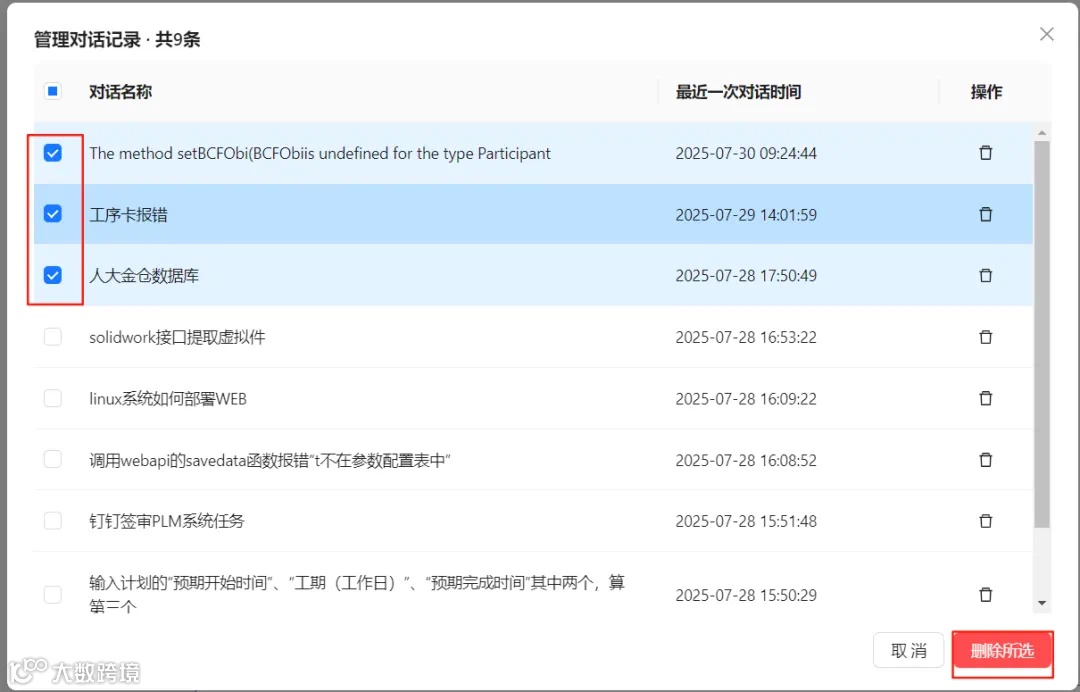Screen dimensions: 1080x692
Task: Click the 最近一次对话时间 column header
Action: 738,92
